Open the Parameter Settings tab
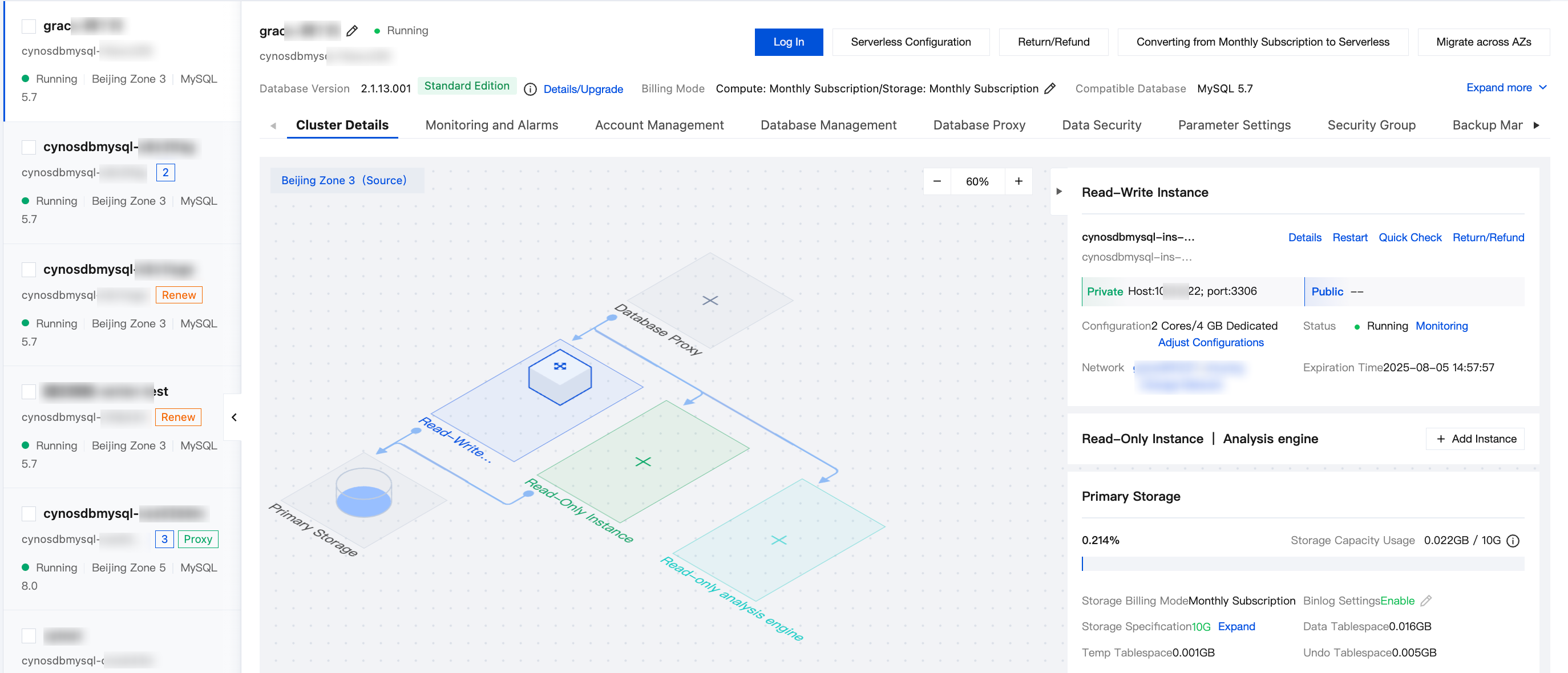The height and width of the screenshot is (673, 1568). (x=1234, y=125)
